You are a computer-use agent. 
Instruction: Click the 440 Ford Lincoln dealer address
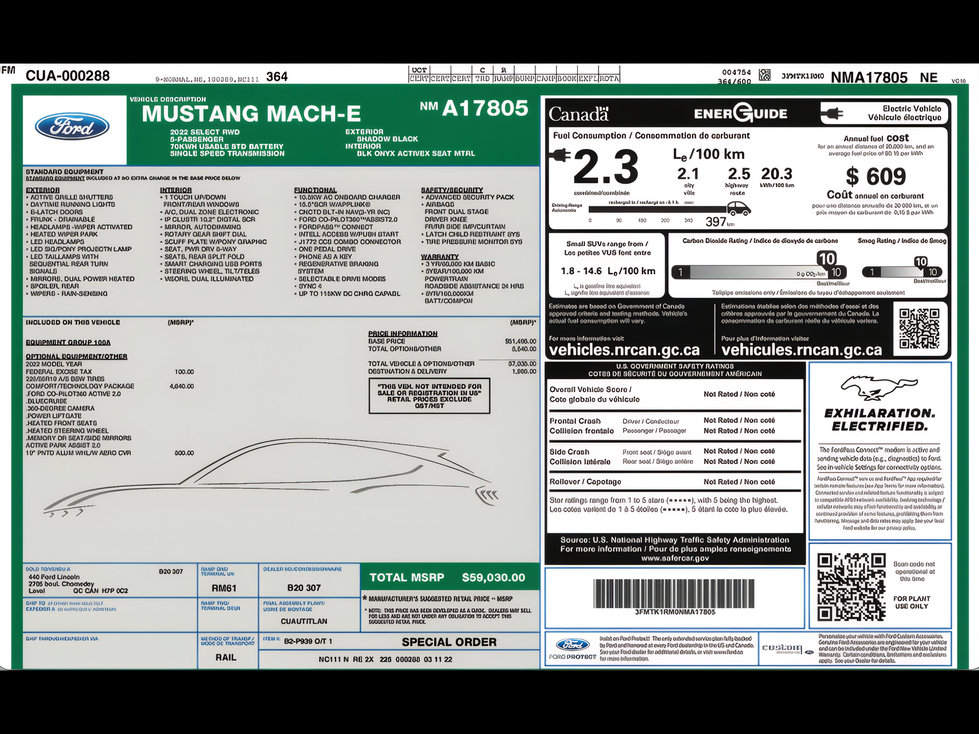click(78, 584)
